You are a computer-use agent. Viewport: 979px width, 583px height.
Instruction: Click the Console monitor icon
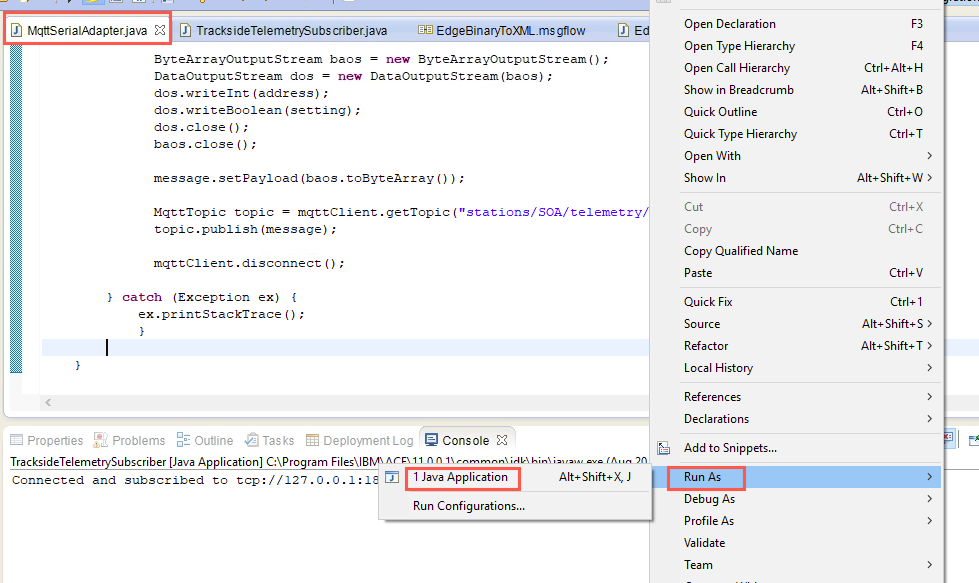tap(431, 439)
